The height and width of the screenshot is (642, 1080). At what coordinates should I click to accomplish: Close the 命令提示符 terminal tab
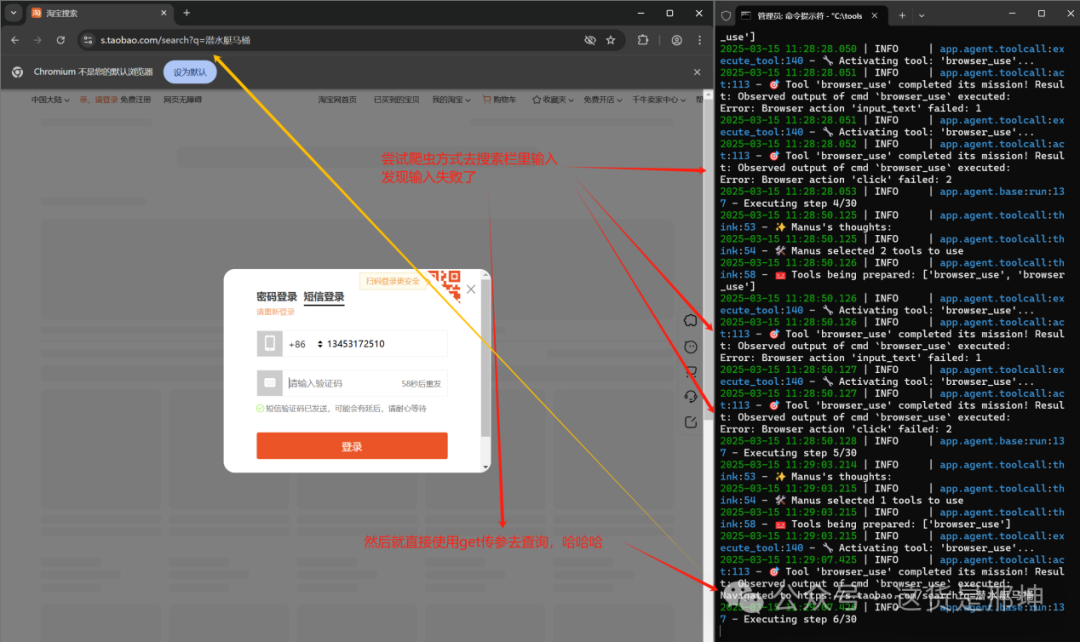(875, 15)
